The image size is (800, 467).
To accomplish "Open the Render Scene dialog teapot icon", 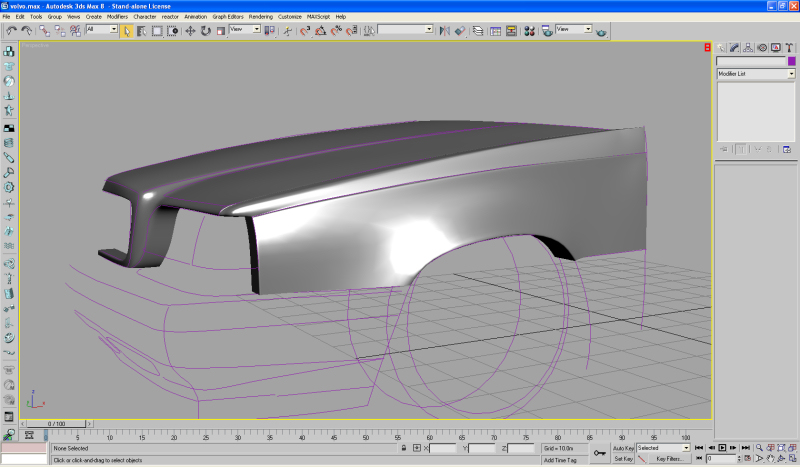I will click(x=547, y=31).
